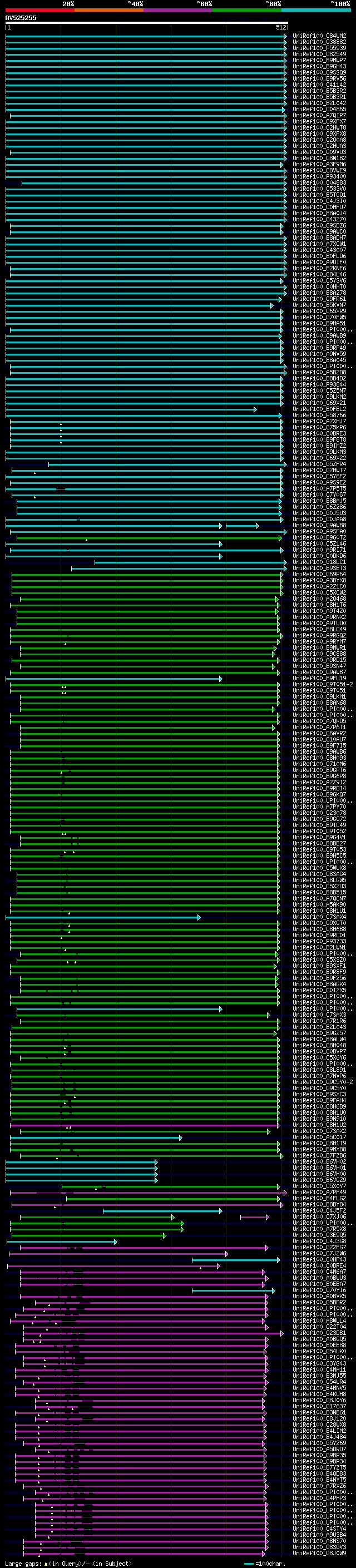The height and width of the screenshot is (1568, 356).
Task: Click the cyan alignment bar for UniRef100_O04883
Action: [155, 182]
